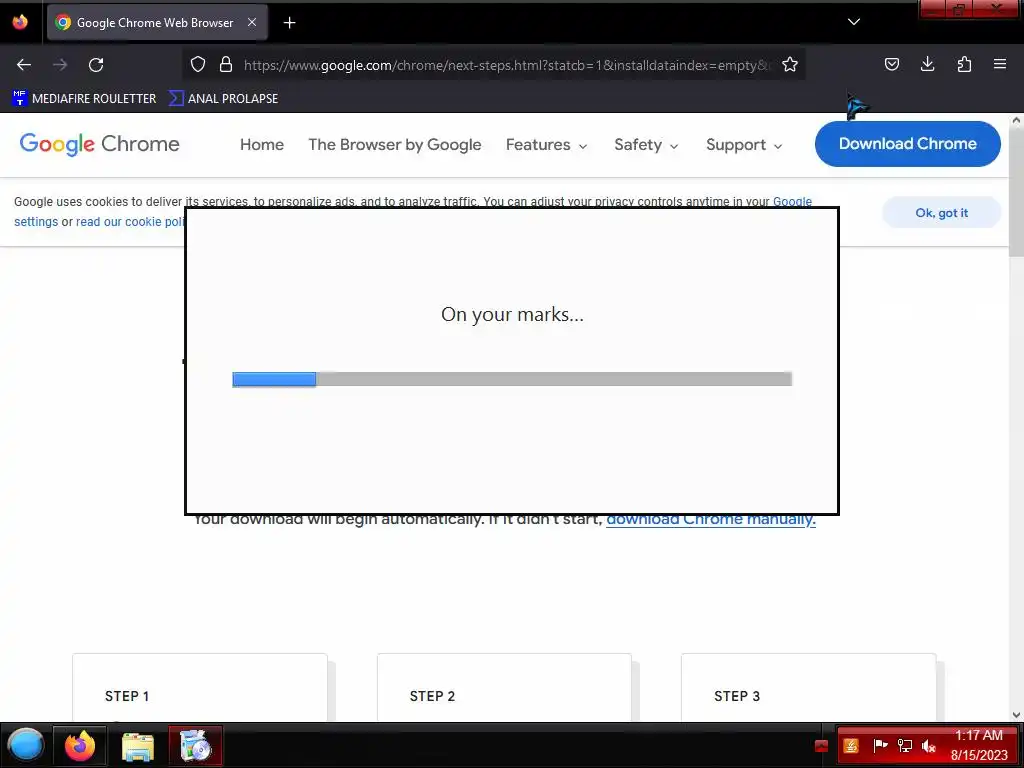Reload the current page

[x=96, y=65]
